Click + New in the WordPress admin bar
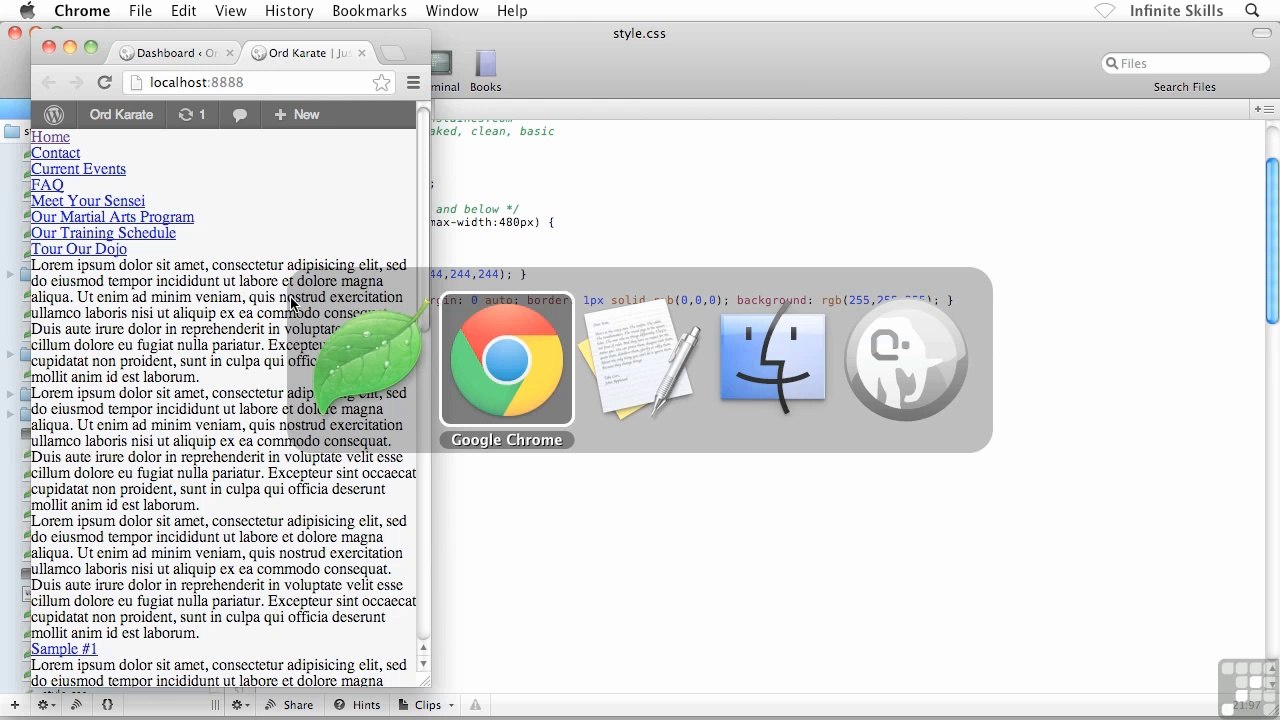1280x720 pixels. coord(297,115)
